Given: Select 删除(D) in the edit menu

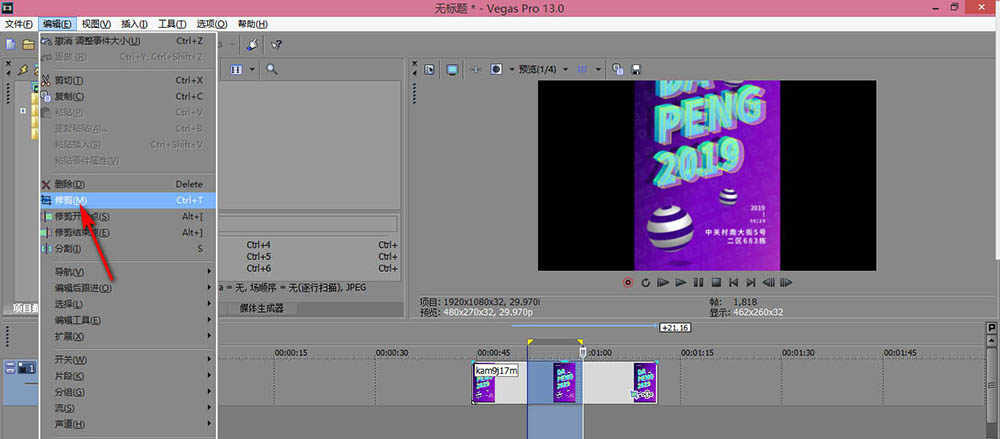Looking at the screenshot, I should coord(128,184).
